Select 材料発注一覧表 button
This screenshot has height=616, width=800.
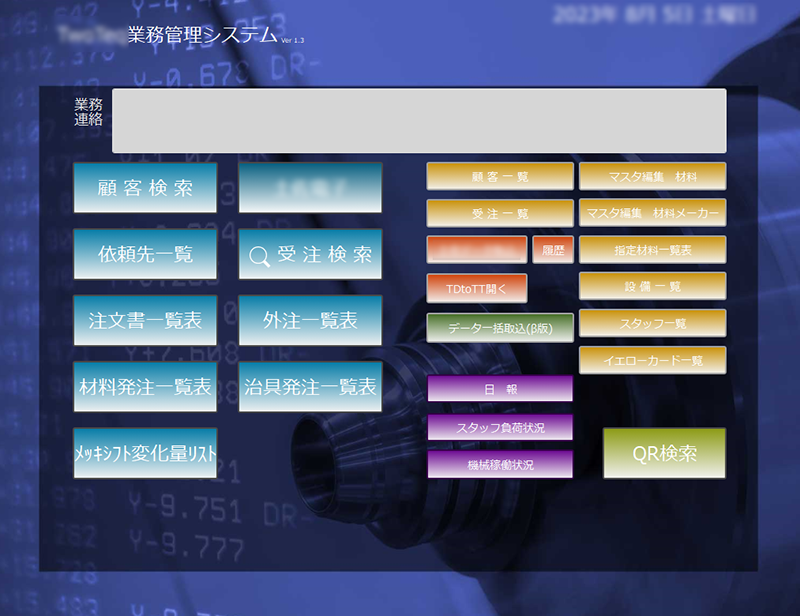click(x=145, y=387)
